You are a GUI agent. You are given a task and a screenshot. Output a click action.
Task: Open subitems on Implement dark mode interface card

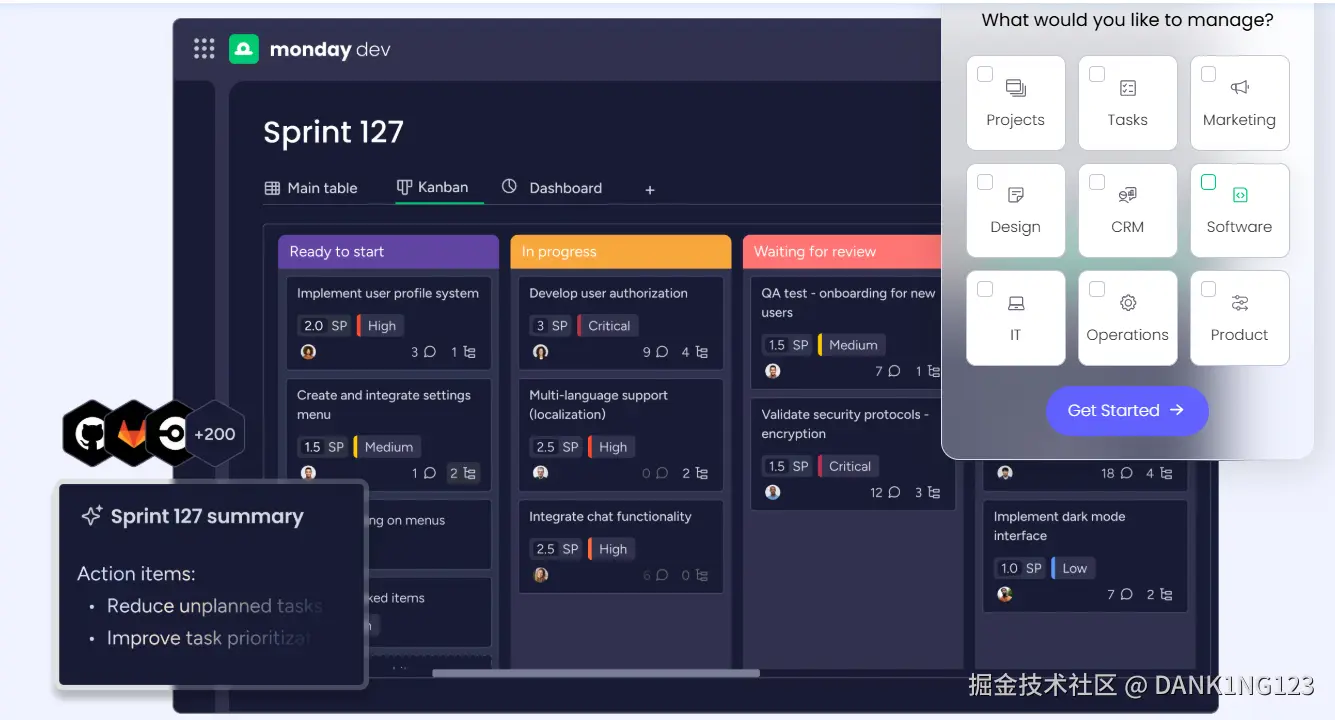pyautogui.click(x=1160, y=594)
